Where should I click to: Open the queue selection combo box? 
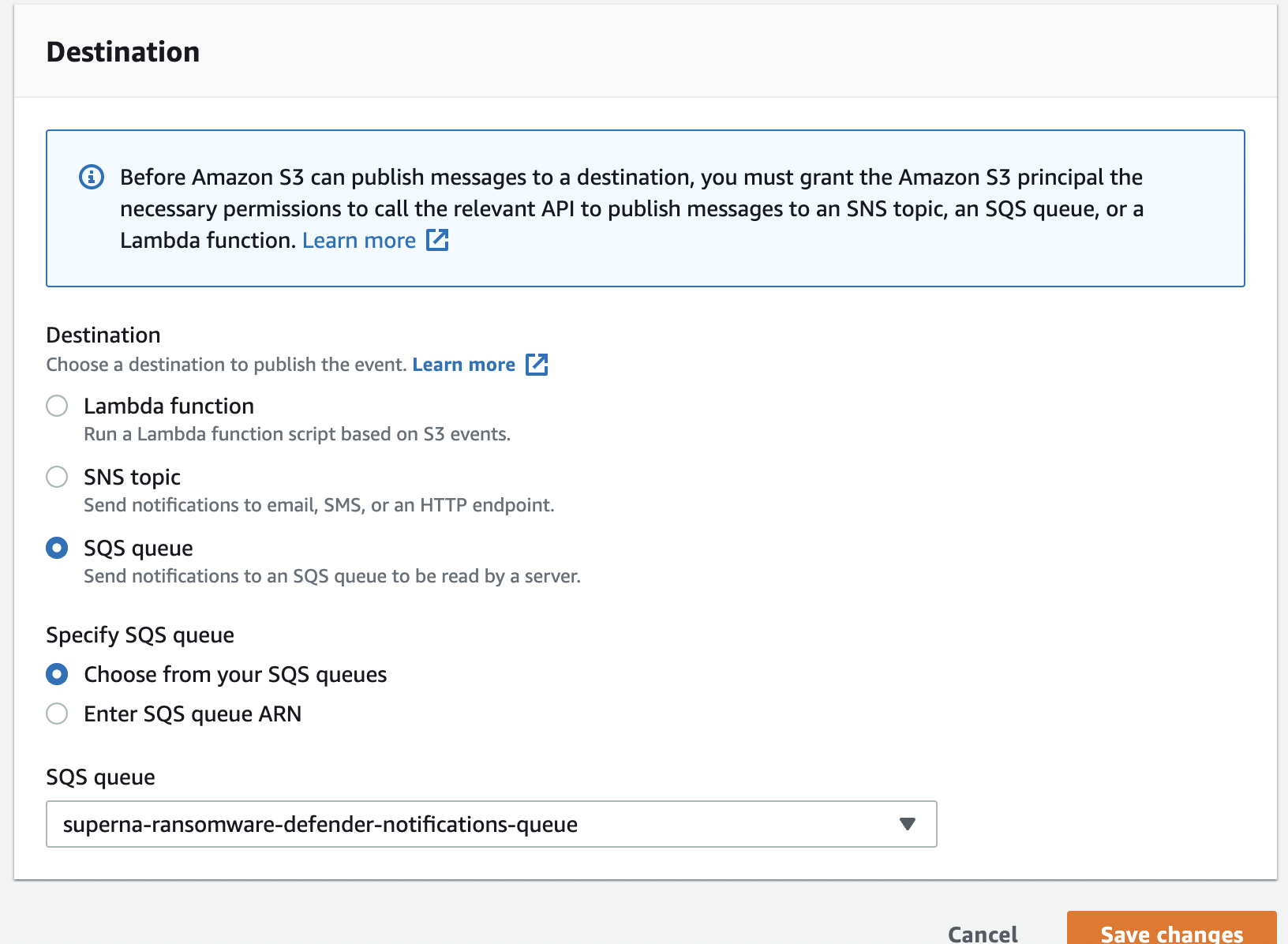click(491, 823)
